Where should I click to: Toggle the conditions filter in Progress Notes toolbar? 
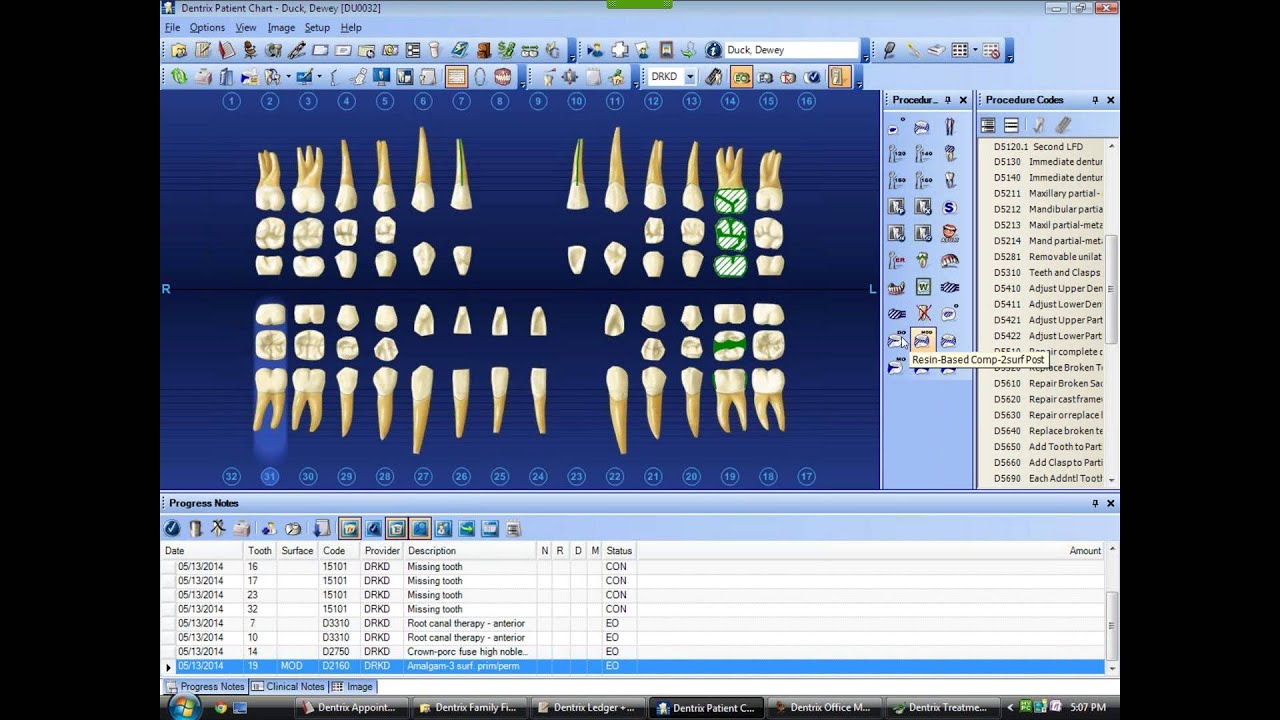[420, 528]
